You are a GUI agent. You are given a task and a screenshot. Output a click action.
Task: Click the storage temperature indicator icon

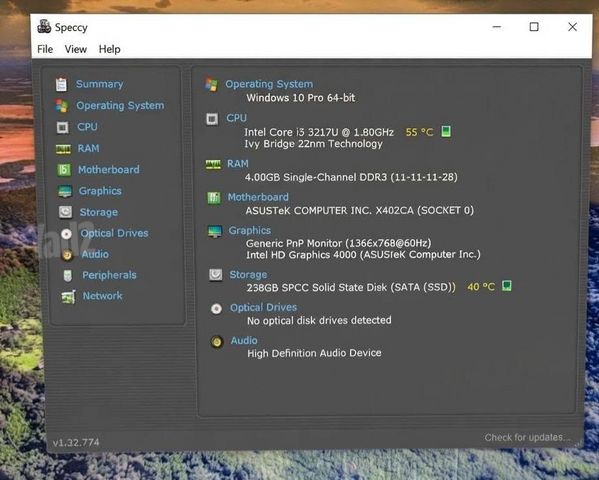pyautogui.click(x=507, y=285)
